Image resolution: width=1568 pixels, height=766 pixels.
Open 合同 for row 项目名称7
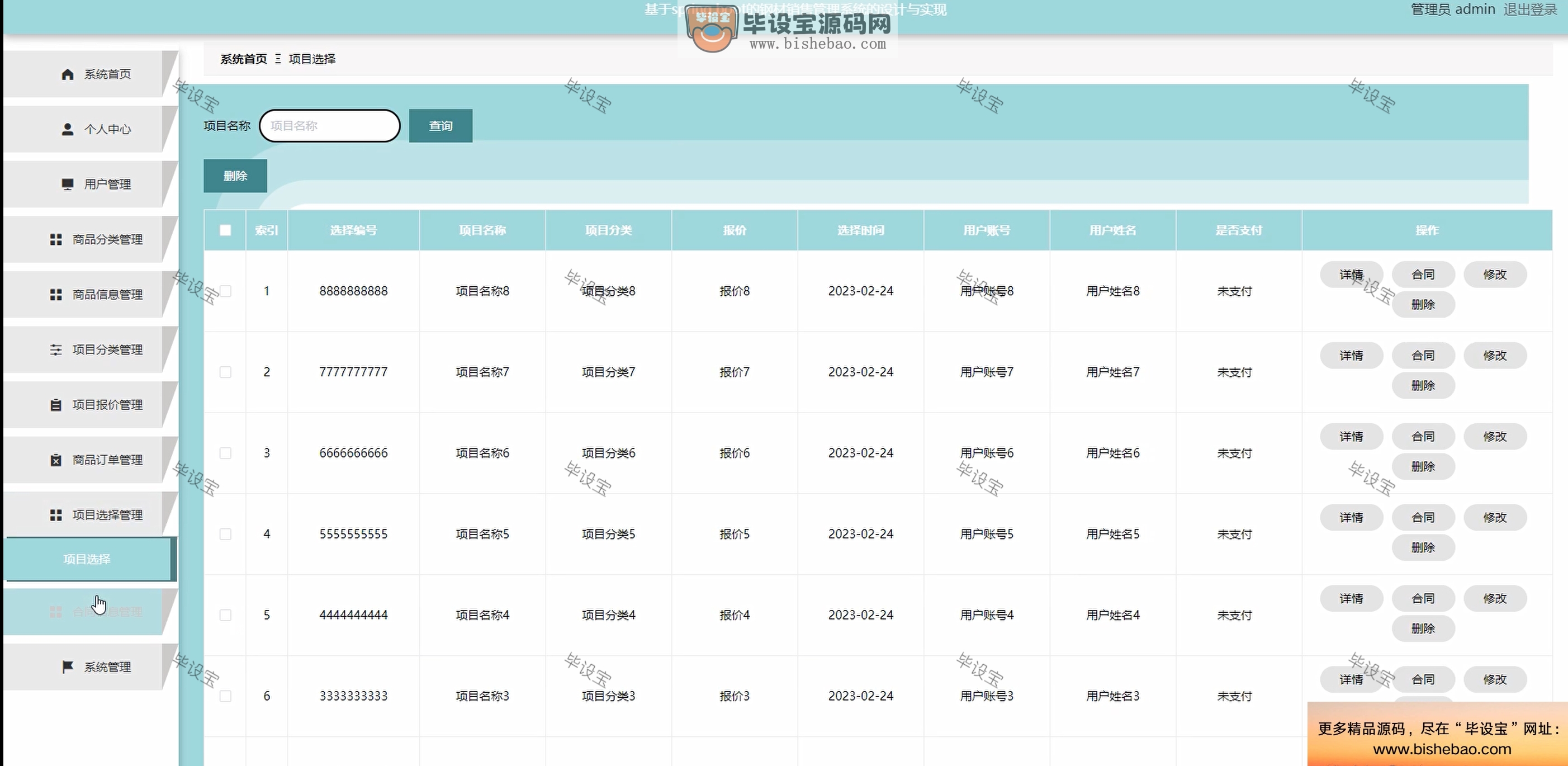point(1423,356)
